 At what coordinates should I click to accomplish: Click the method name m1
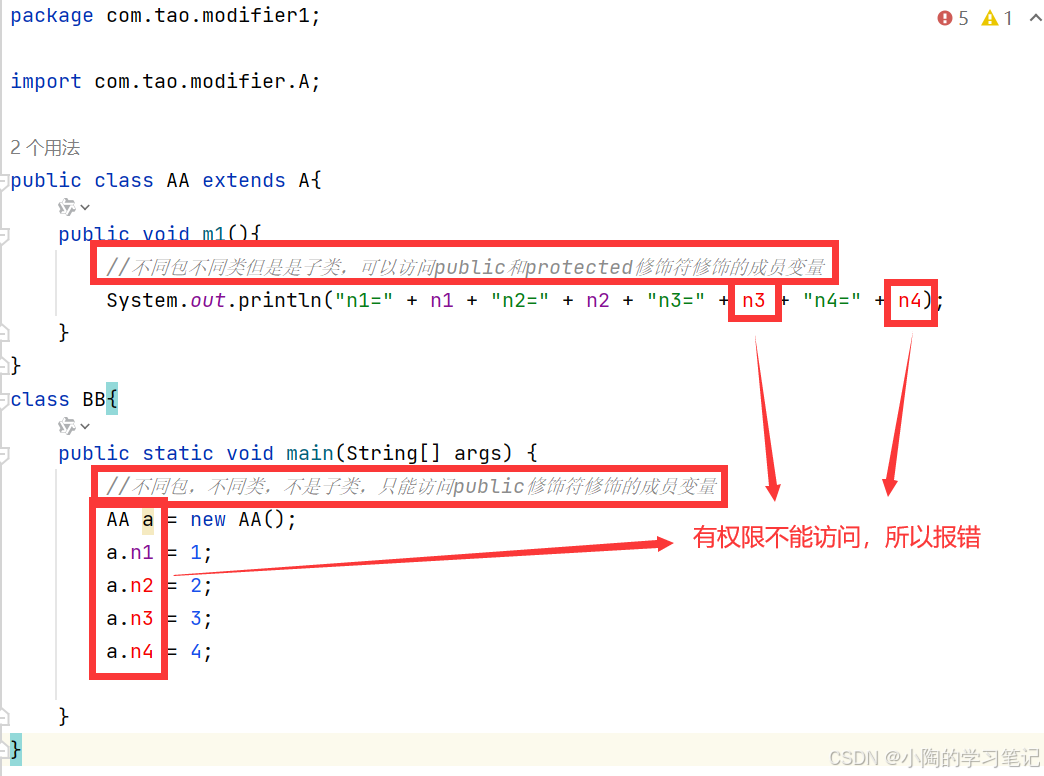tap(214, 234)
